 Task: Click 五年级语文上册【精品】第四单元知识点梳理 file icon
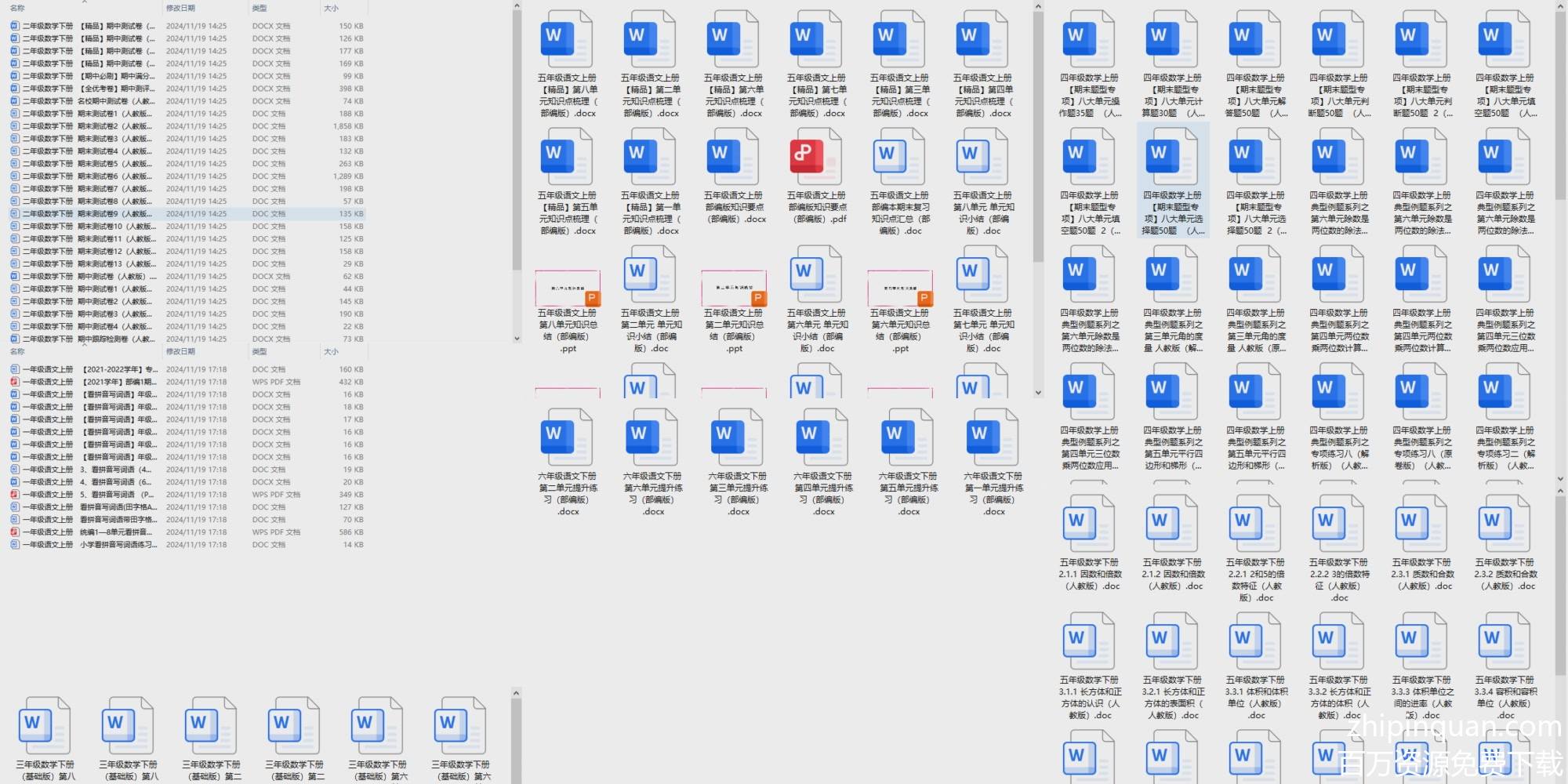click(982, 38)
